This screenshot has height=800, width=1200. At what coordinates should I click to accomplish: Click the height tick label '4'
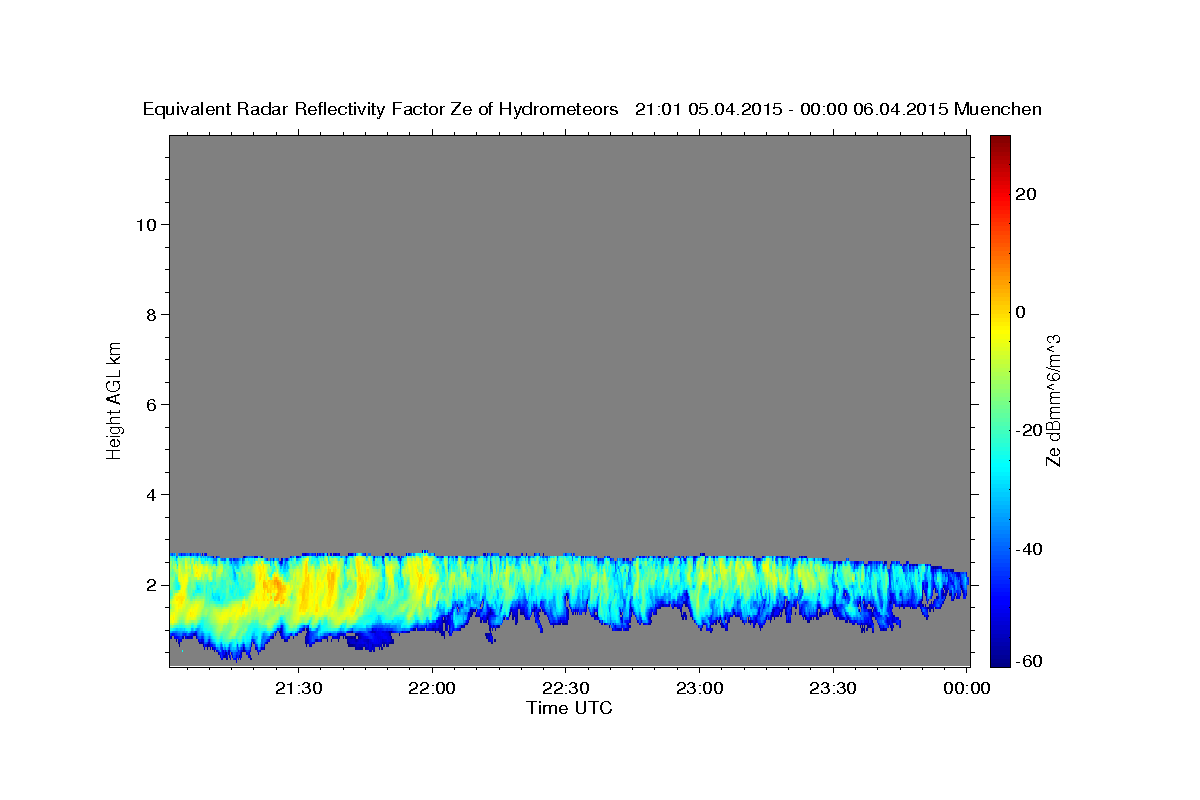(x=152, y=494)
